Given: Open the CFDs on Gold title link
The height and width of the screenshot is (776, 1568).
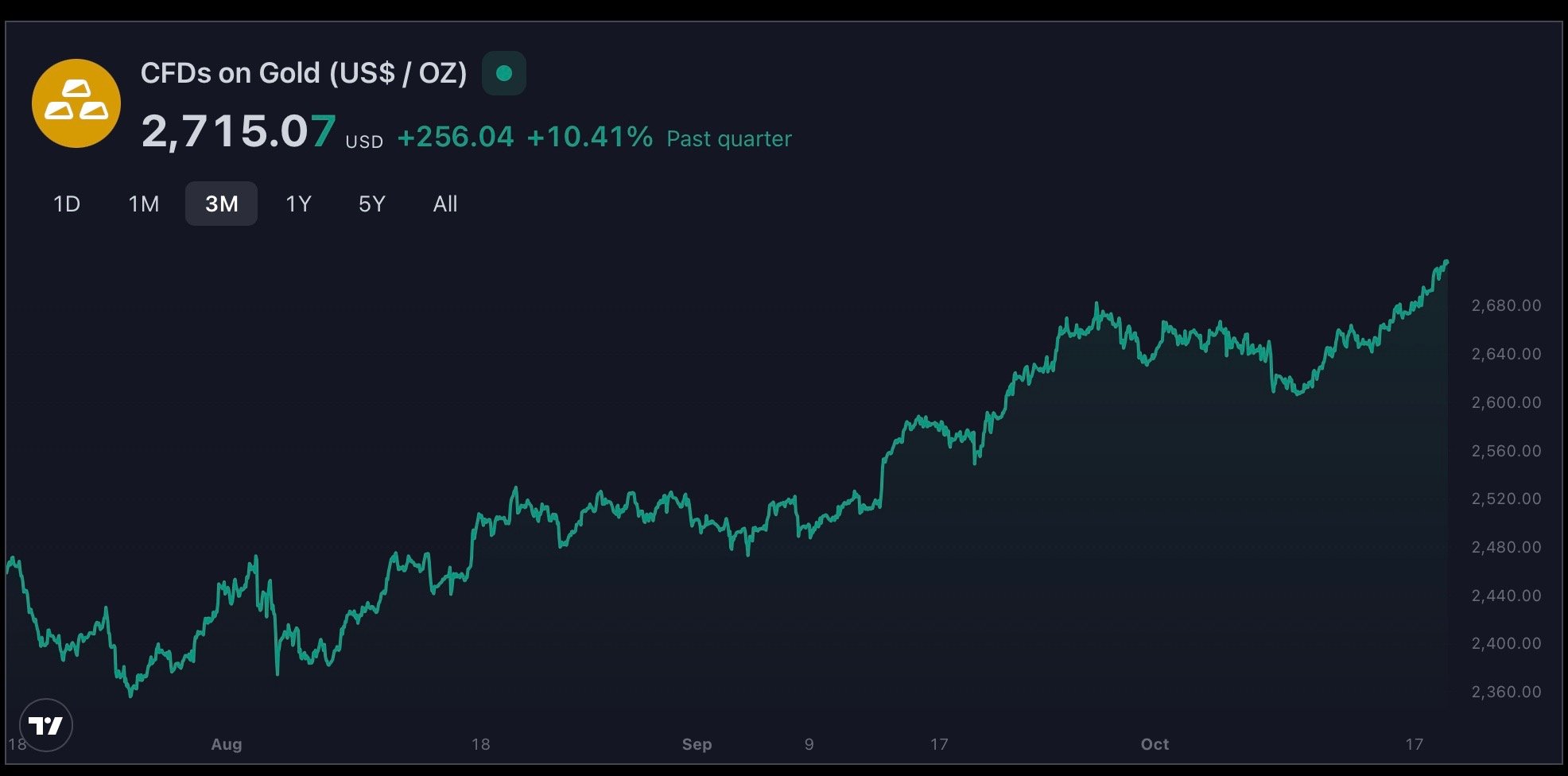Looking at the screenshot, I should [304, 73].
